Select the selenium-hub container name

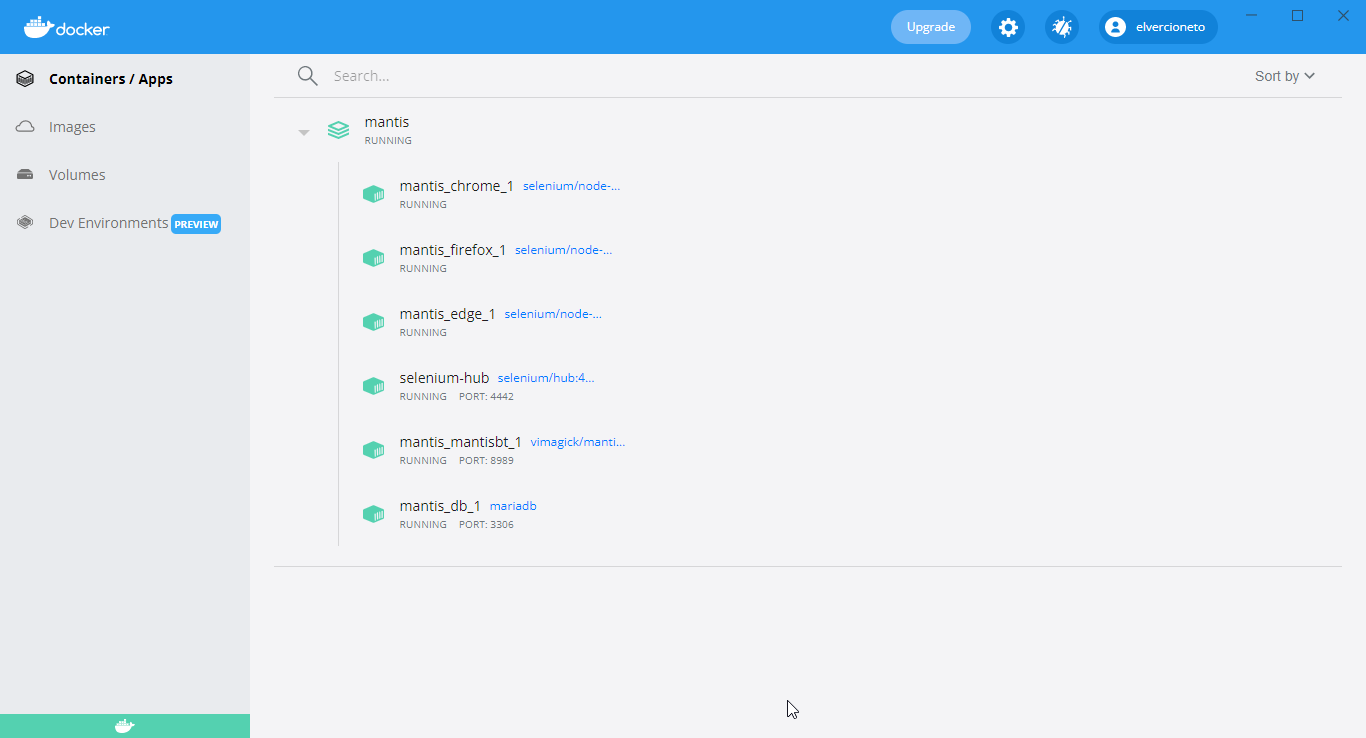click(x=444, y=378)
